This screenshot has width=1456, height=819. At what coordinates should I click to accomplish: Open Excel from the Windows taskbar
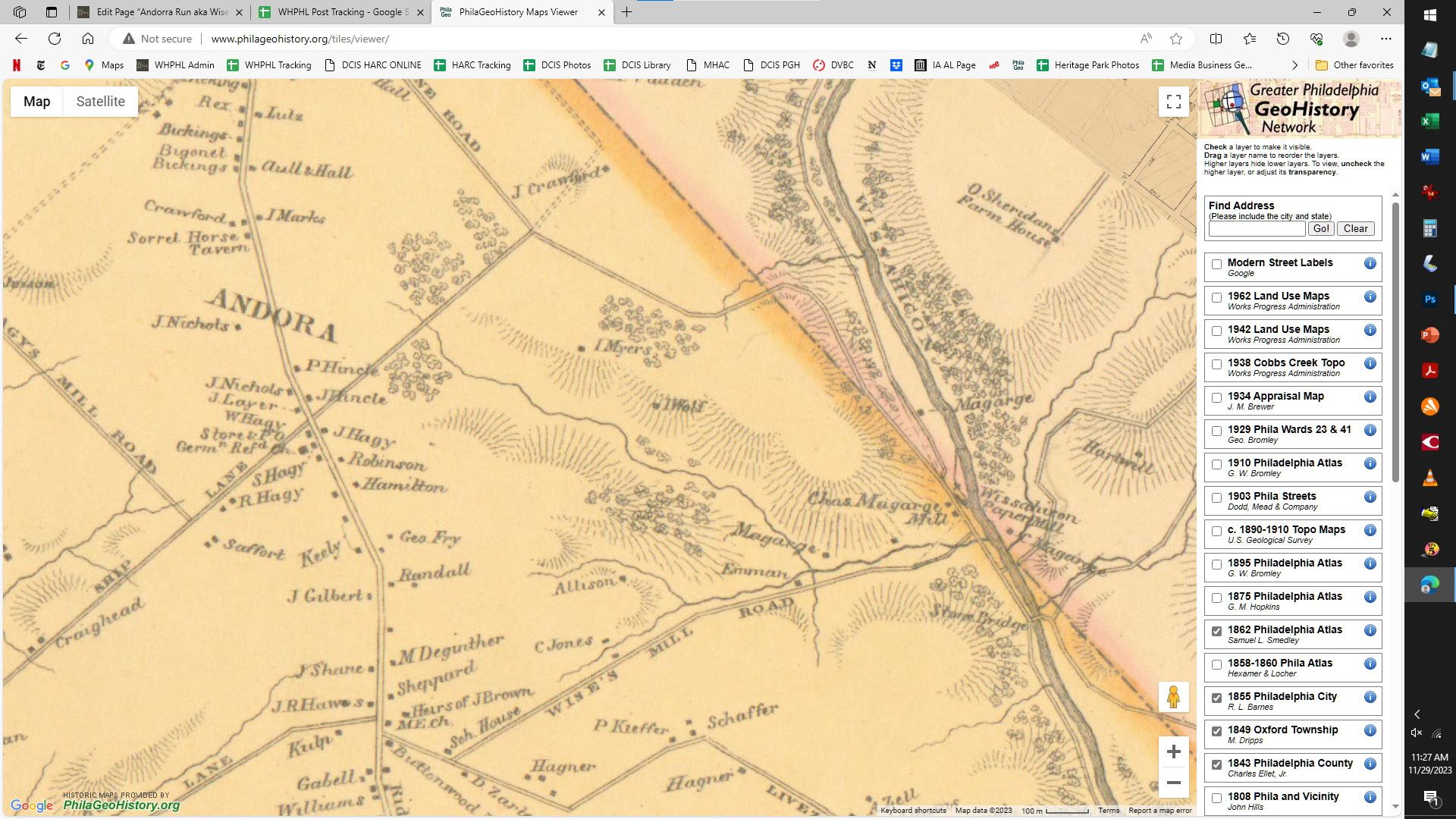1430,121
